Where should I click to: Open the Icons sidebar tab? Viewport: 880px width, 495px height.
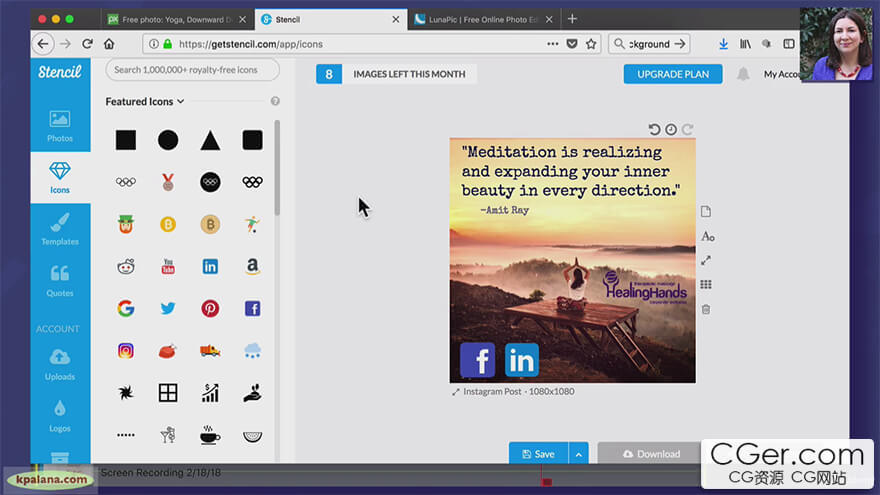tap(59, 178)
